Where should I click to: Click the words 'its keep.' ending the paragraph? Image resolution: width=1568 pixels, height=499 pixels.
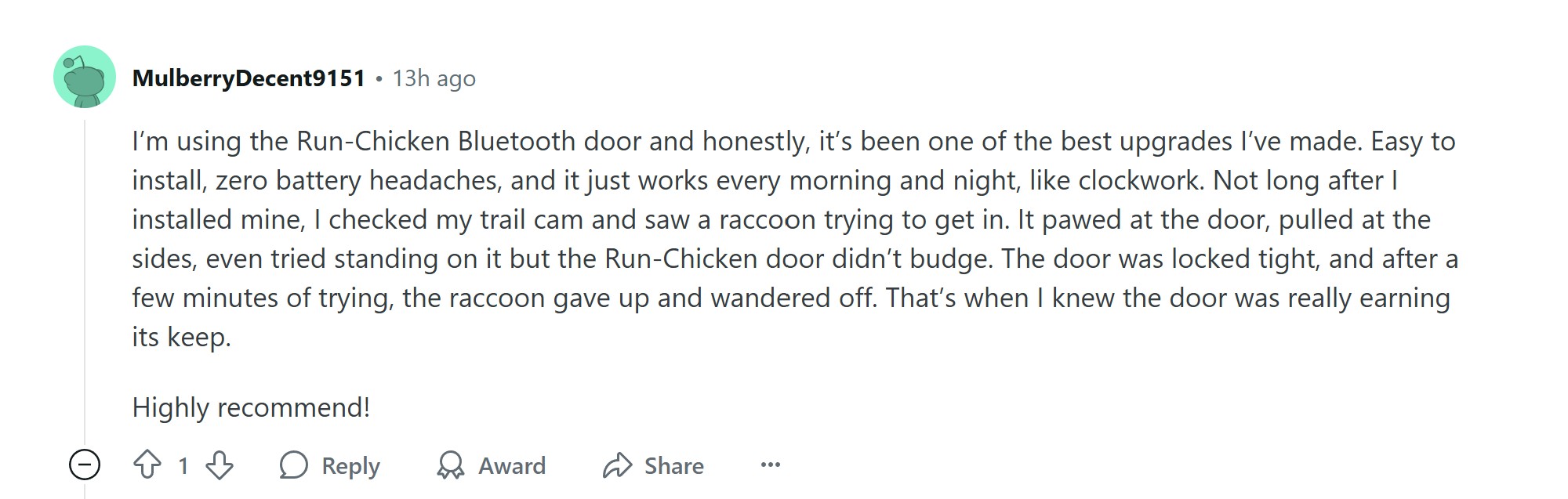pyautogui.click(x=181, y=338)
